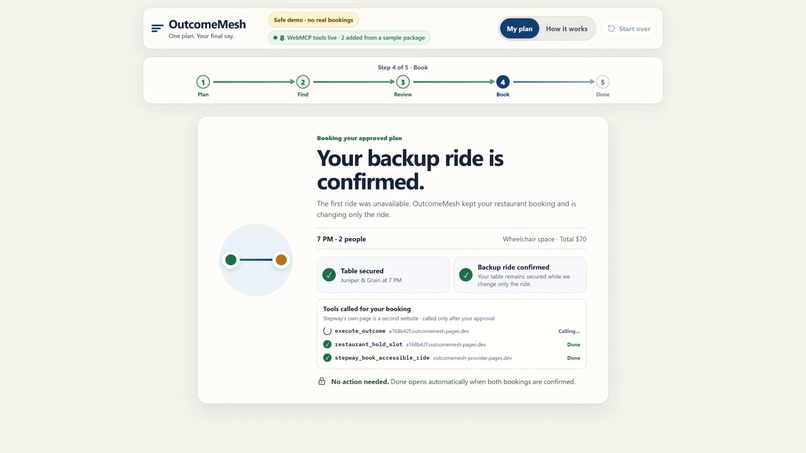Screen dimensions: 806x453
Task: Click the 7 PM · 2 people text
Action: point(341,239)
